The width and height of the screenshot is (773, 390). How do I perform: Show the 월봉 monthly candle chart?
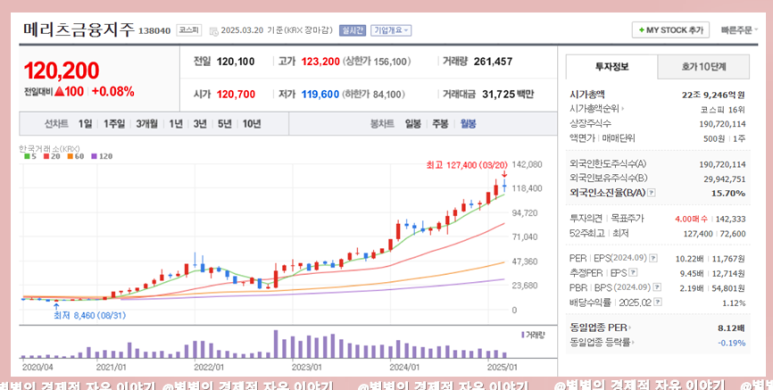click(x=468, y=124)
